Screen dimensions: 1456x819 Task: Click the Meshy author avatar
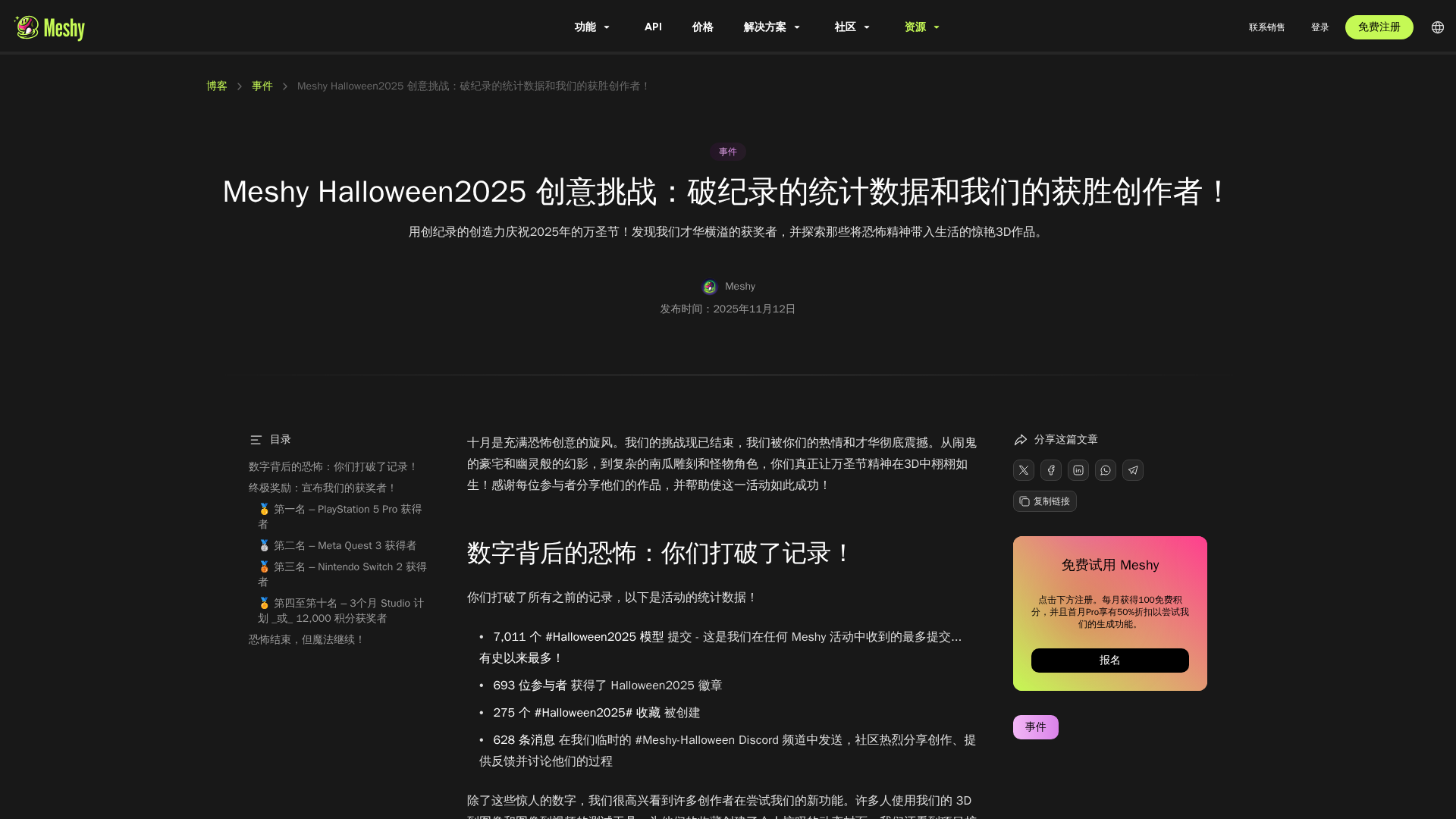(x=710, y=287)
